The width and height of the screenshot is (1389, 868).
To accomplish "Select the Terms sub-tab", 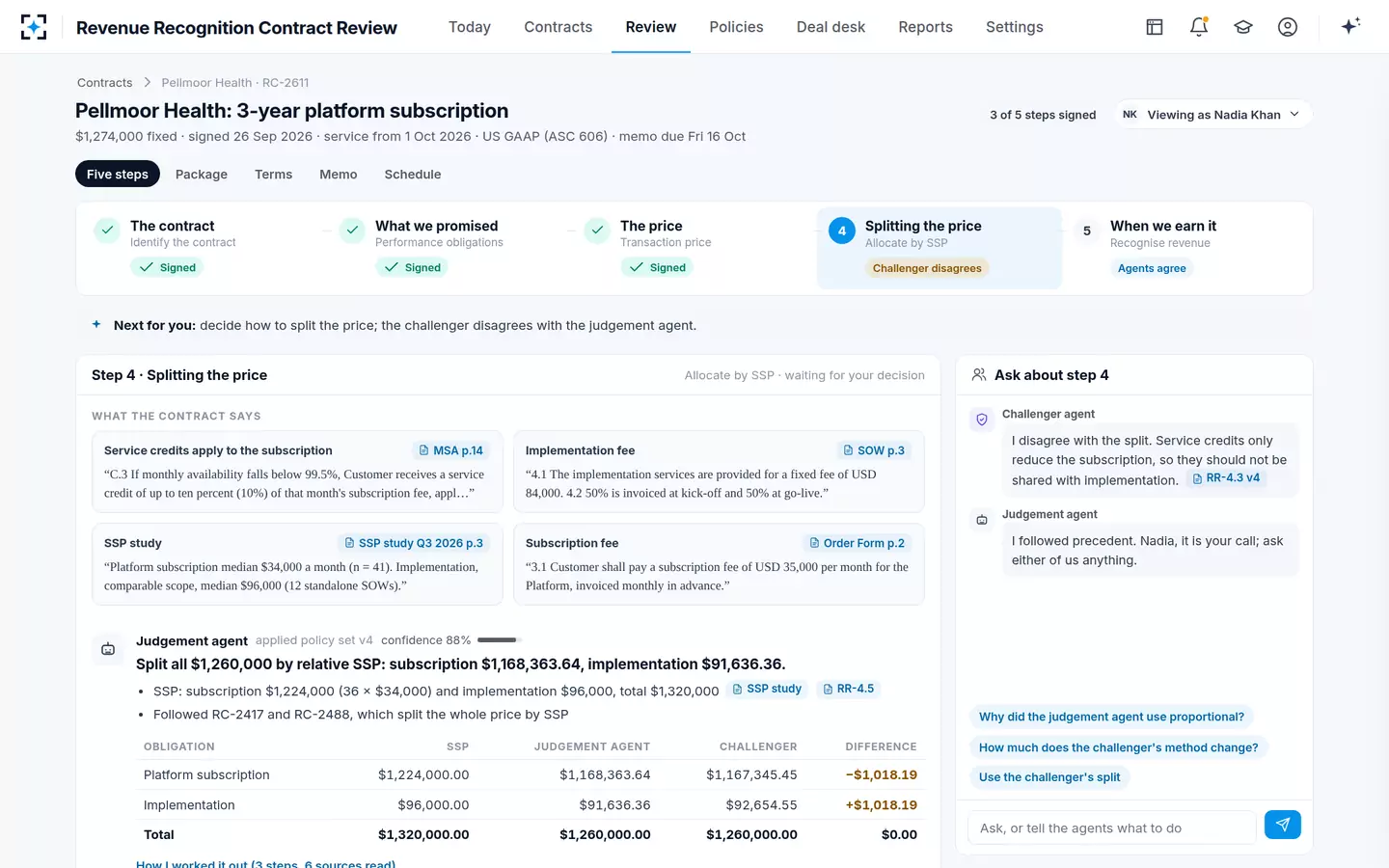I will point(273,175).
